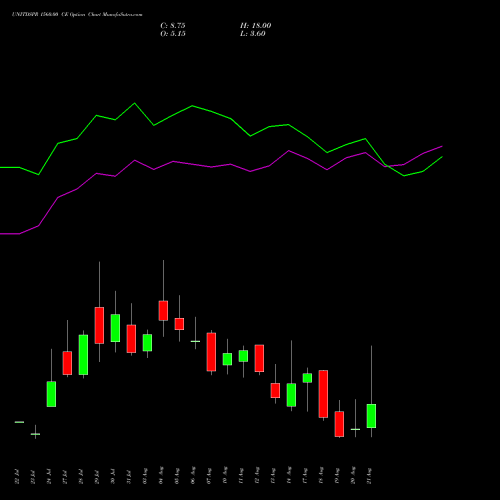
Task: Click the 12 Aug date label
Action: click(x=257, y=476)
